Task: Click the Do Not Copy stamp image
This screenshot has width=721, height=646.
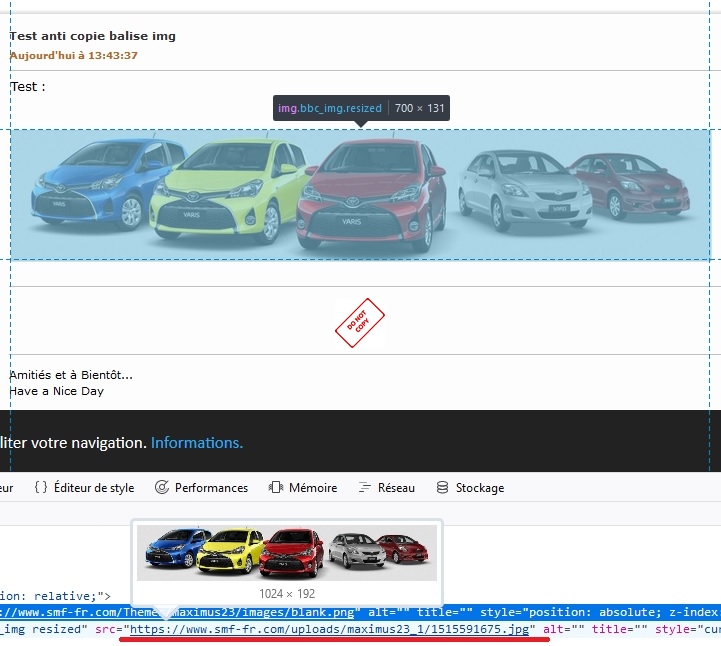Action: 360,323
